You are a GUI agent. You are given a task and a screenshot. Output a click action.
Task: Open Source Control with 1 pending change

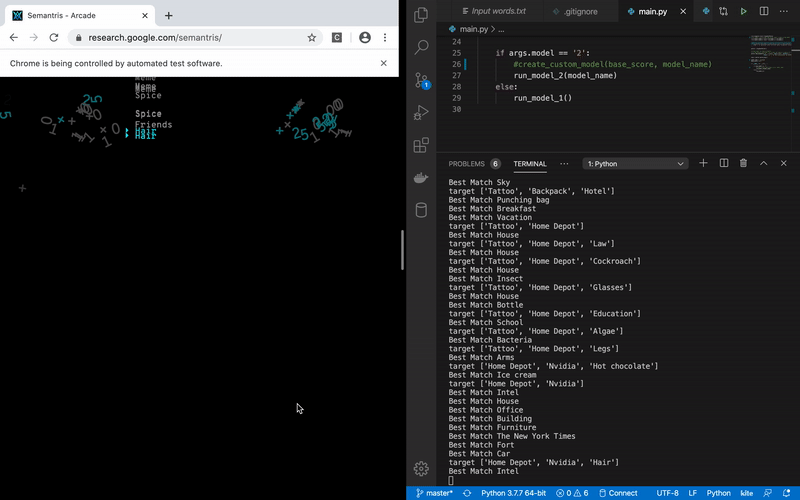point(421,81)
